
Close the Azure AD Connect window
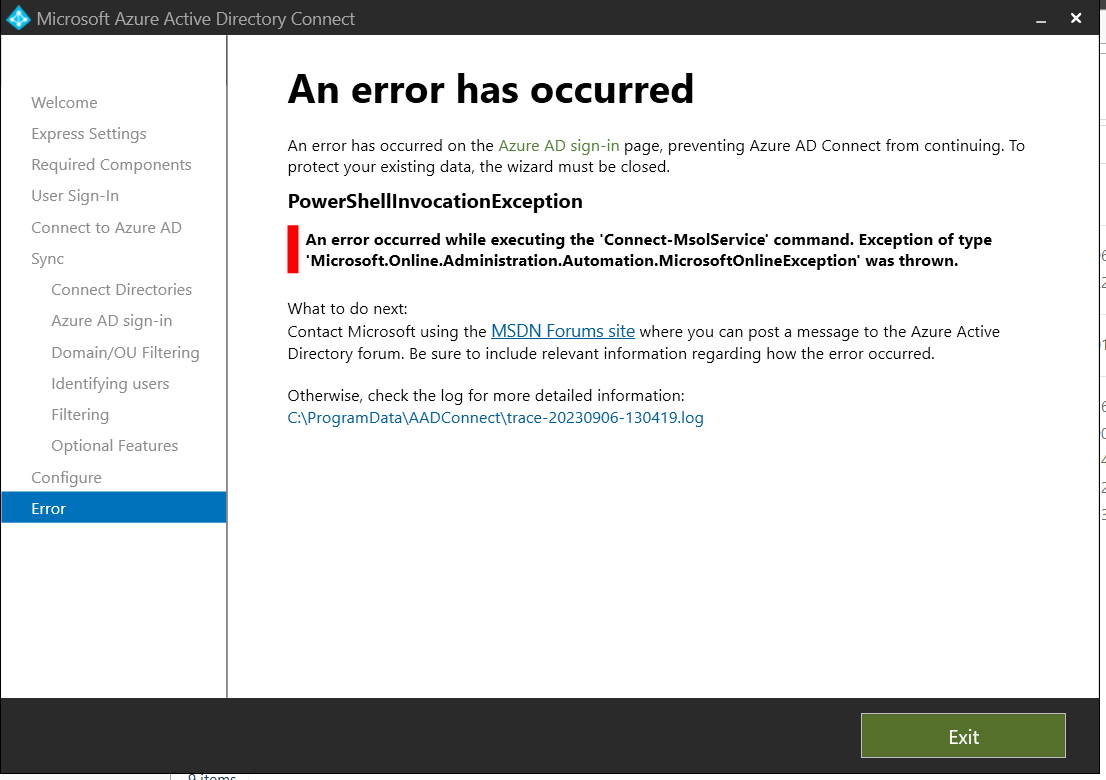1076,18
